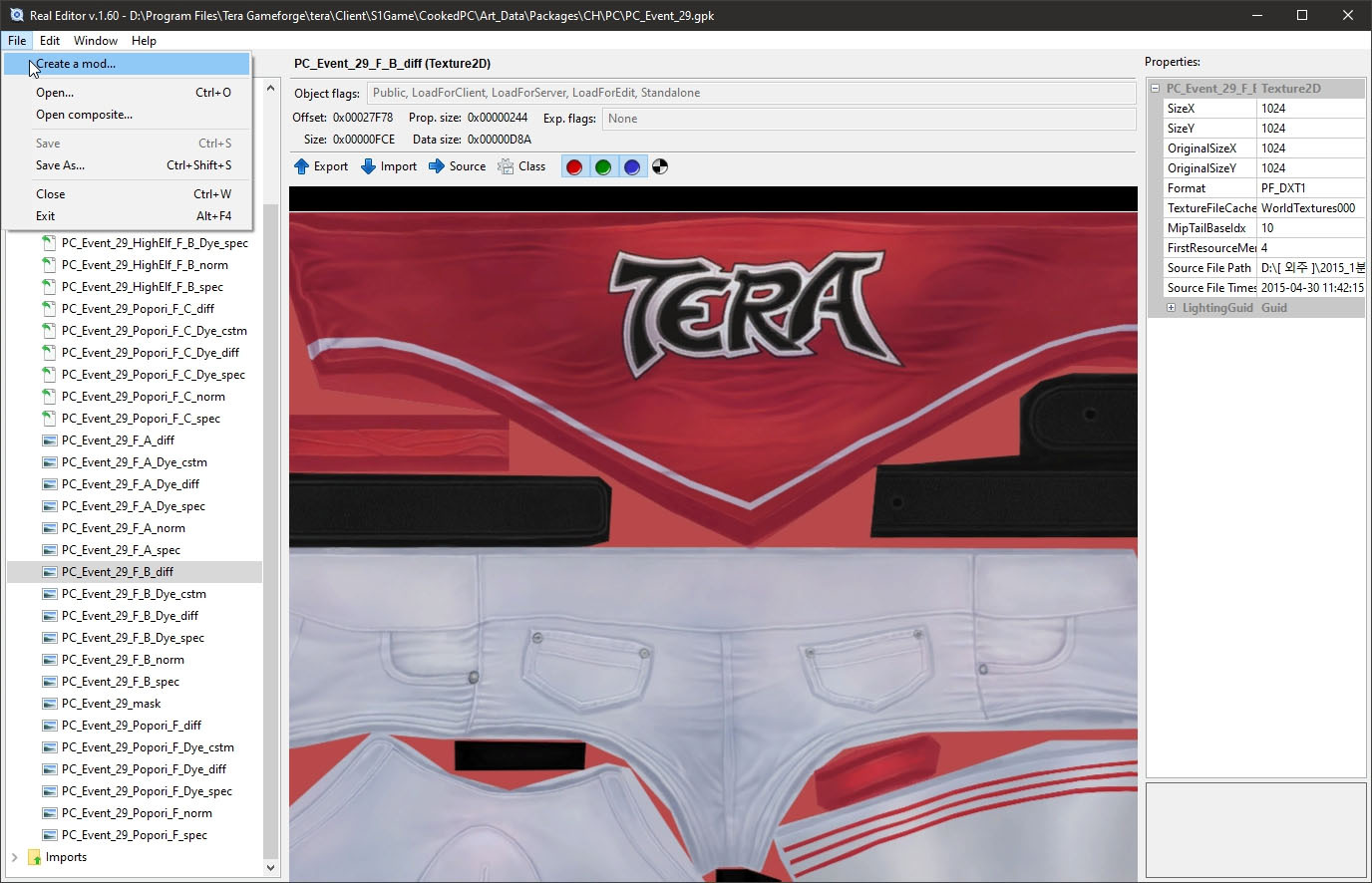Click the Format property value PF_DXT1
The height and width of the screenshot is (883, 1372).
pos(1309,188)
